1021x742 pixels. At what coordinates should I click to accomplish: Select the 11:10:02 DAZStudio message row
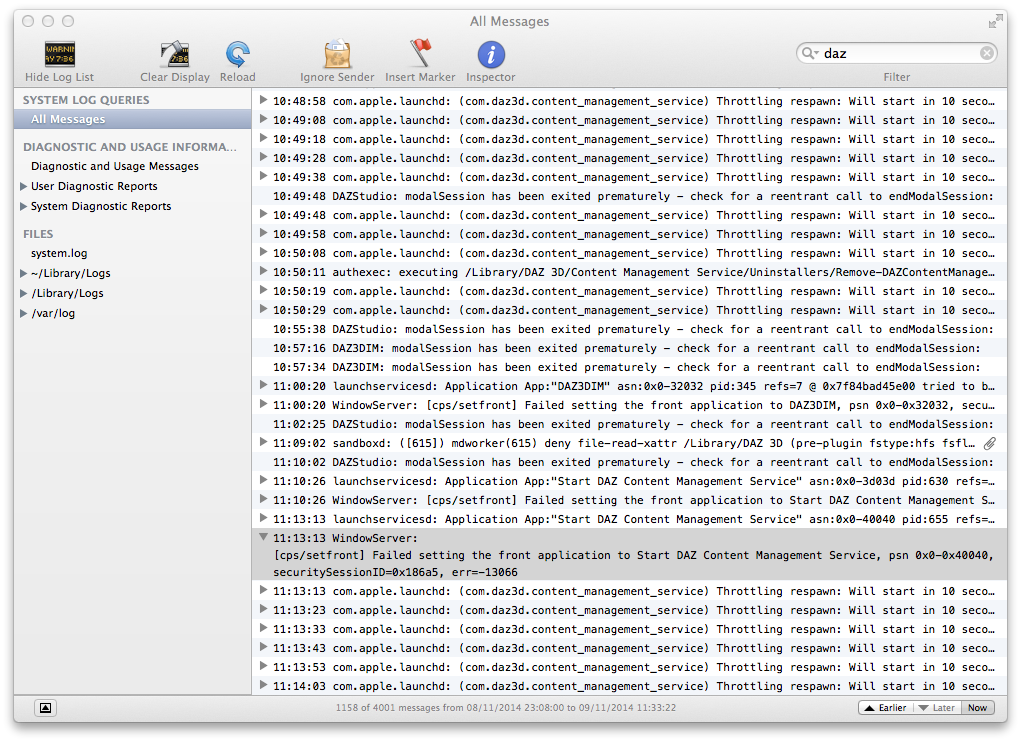pos(629,462)
